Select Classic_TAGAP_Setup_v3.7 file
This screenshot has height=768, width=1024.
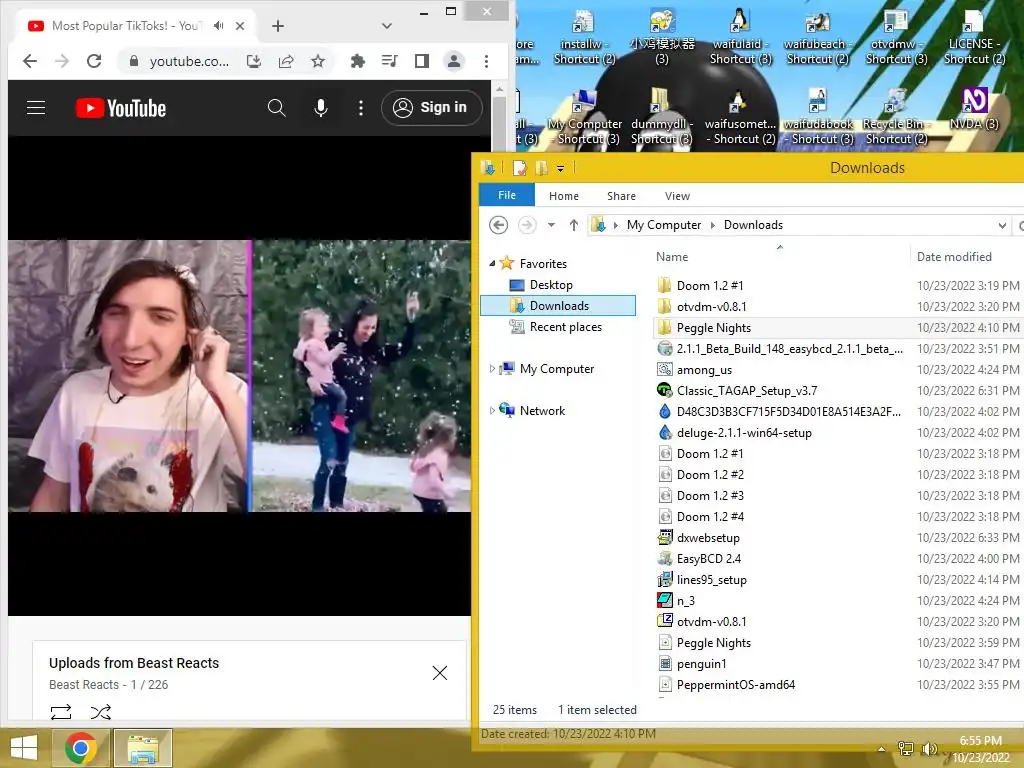pyautogui.click(x=746, y=391)
